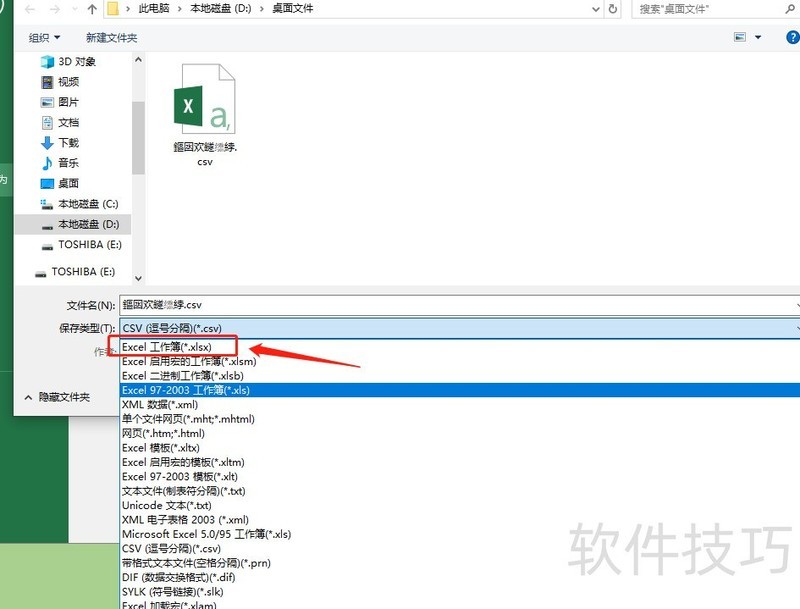
Task: Choose Excel 97-2003 工作簿(*.xls) type
Action: (460, 390)
